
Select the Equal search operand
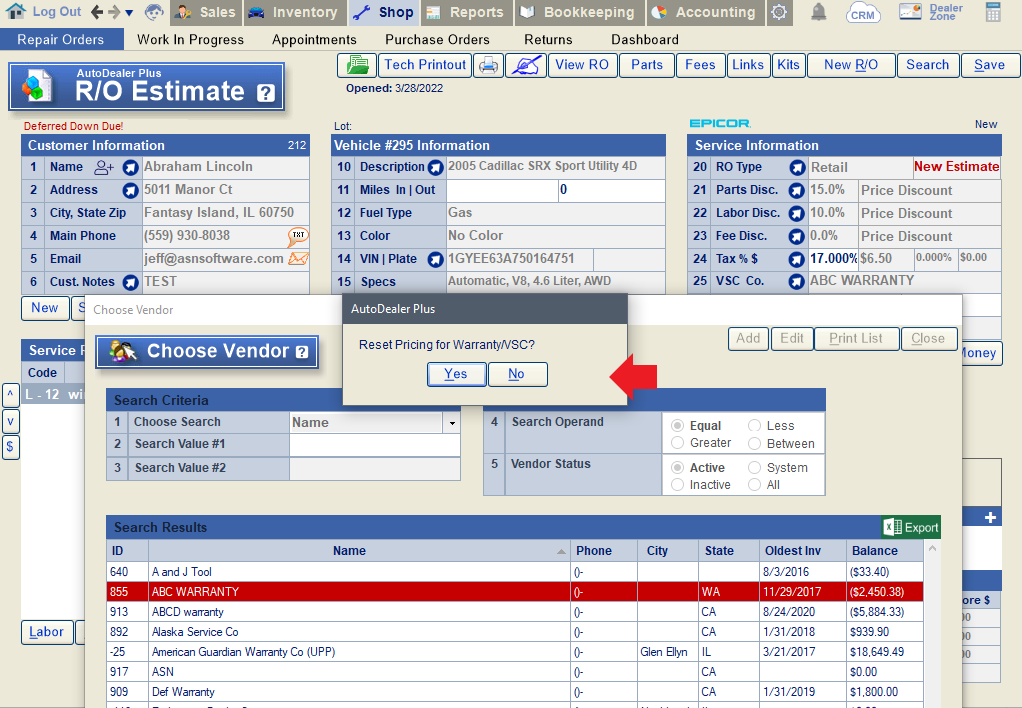pyautogui.click(x=678, y=426)
